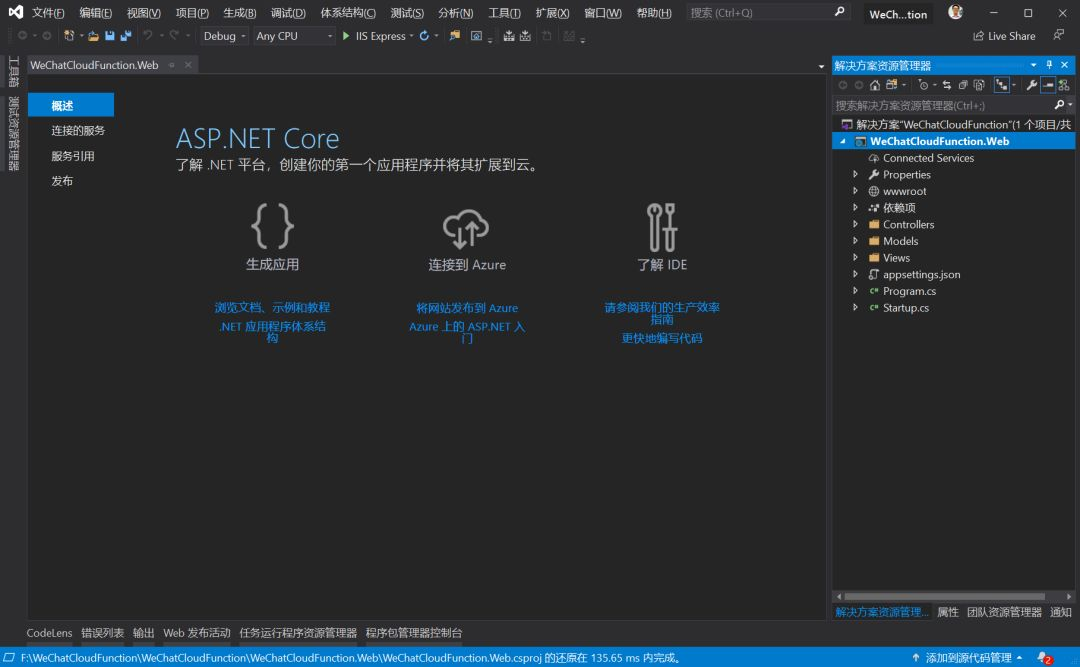Select the 发布 side tab
The image size is (1080, 667).
click(62, 181)
